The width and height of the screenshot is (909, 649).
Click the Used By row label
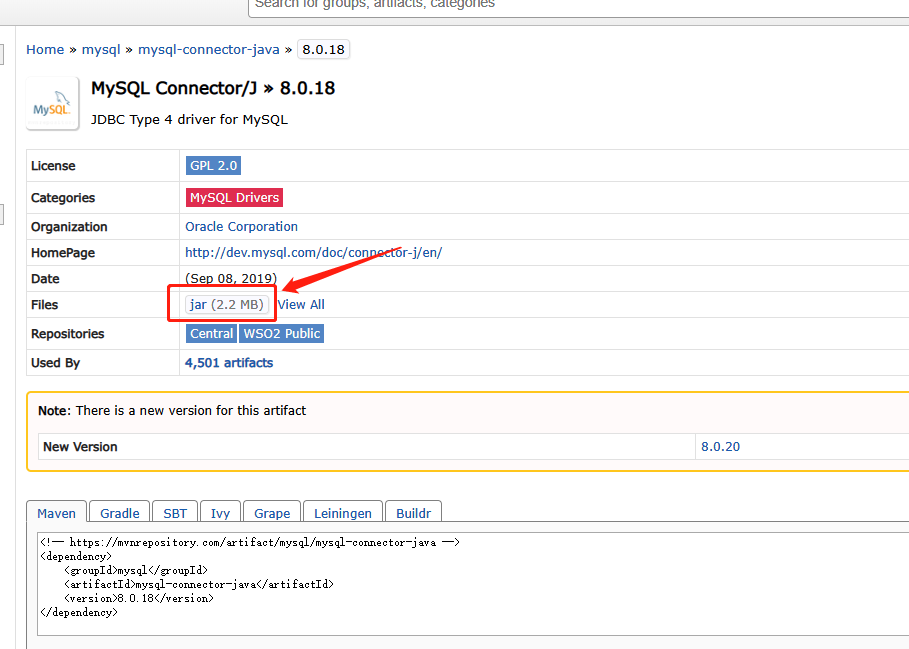(55, 363)
